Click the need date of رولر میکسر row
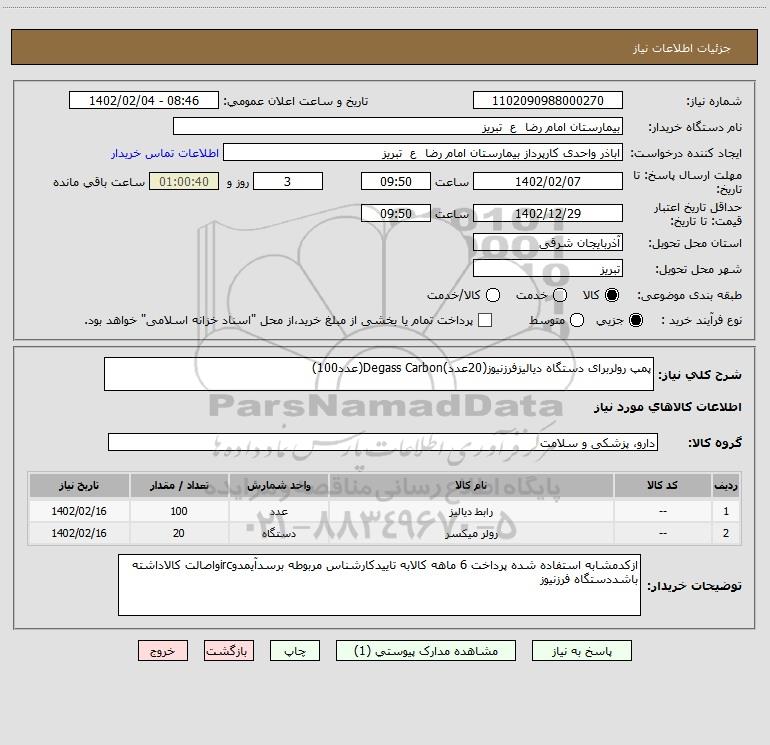Image resolution: width=770 pixels, height=745 pixels. [x=79, y=533]
